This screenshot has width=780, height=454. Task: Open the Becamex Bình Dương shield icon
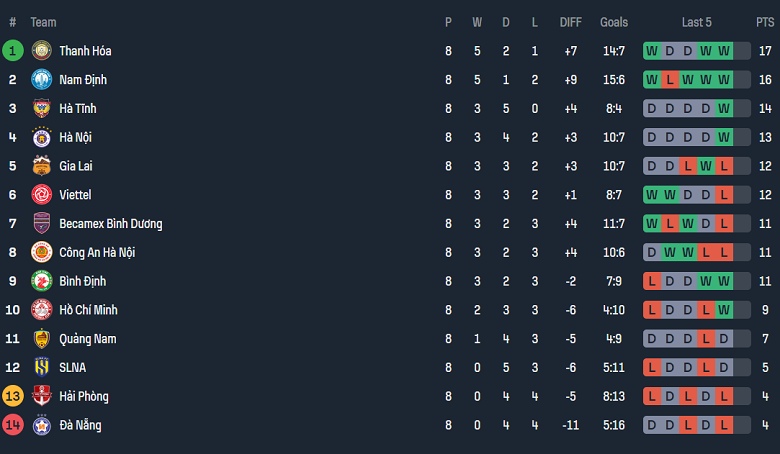[42, 224]
